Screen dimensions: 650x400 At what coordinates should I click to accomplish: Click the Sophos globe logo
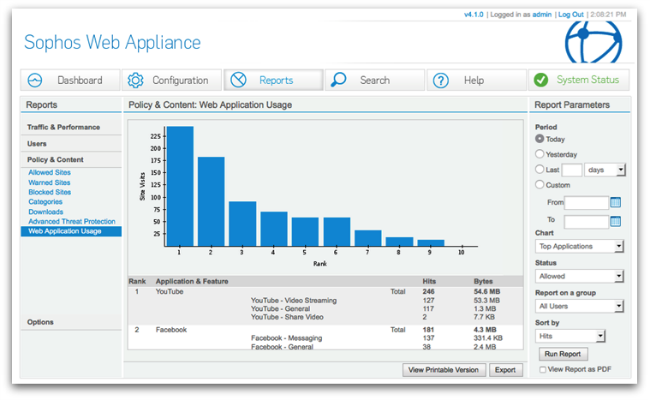593,41
